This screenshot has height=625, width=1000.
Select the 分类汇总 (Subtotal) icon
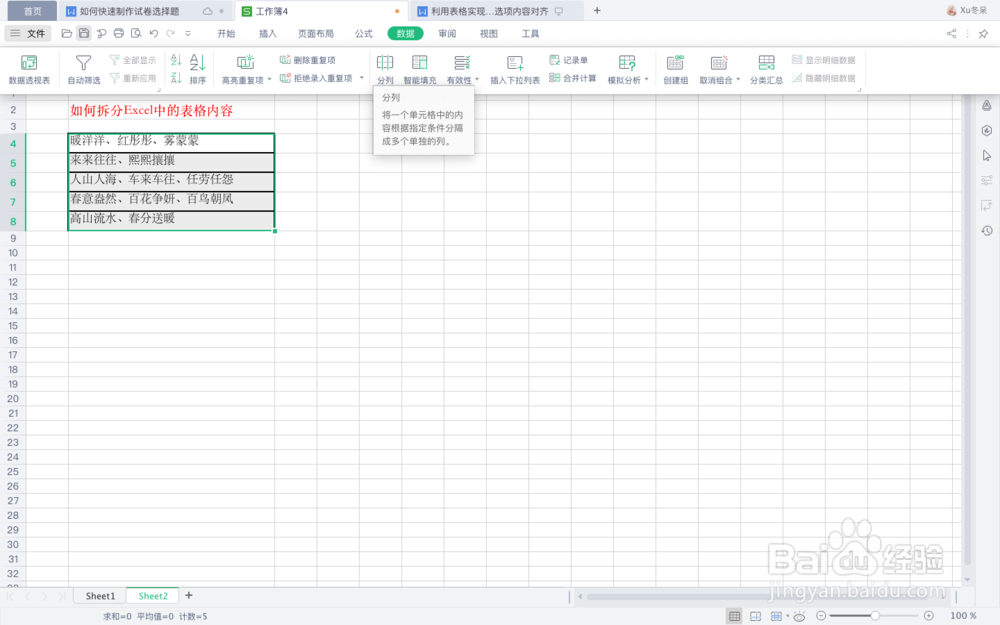(x=766, y=68)
